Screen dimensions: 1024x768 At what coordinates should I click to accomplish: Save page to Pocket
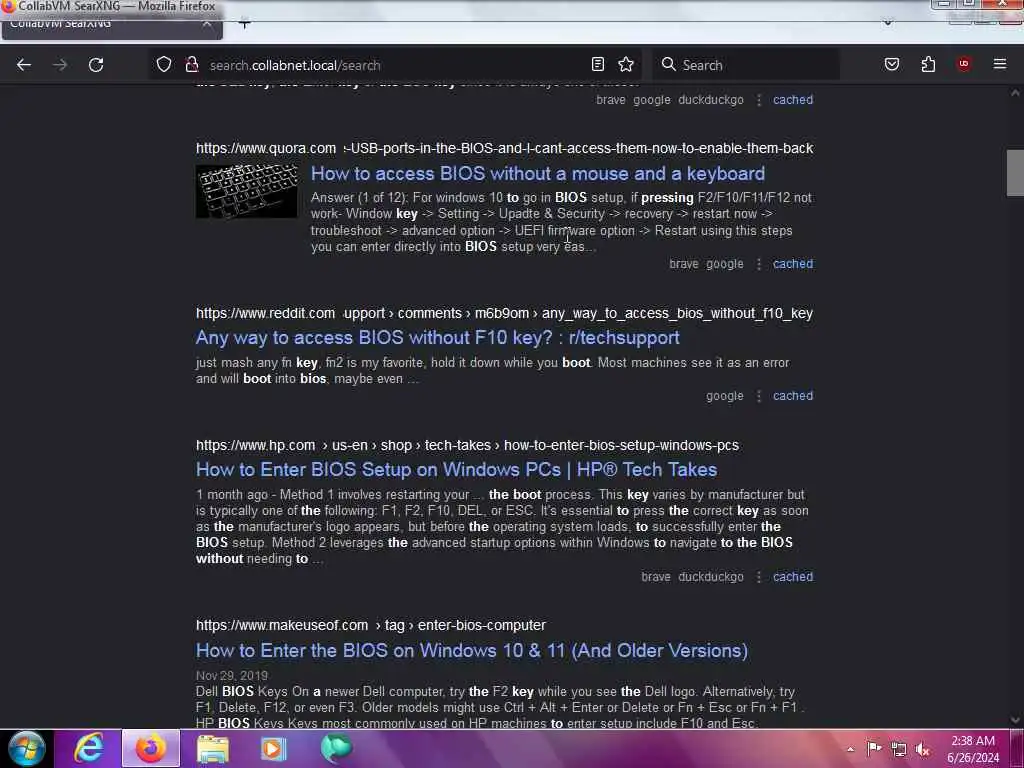click(891, 64)
